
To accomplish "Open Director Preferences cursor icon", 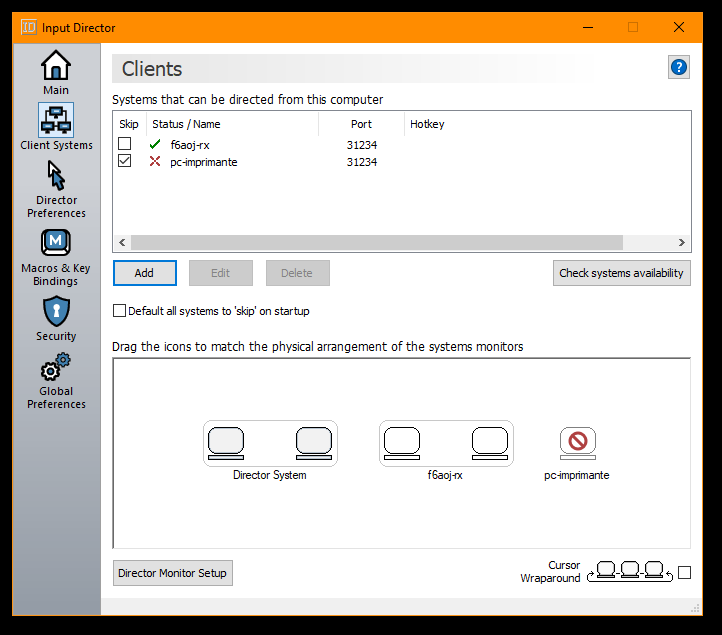I will pyautogui.click(x=56, y=175).
